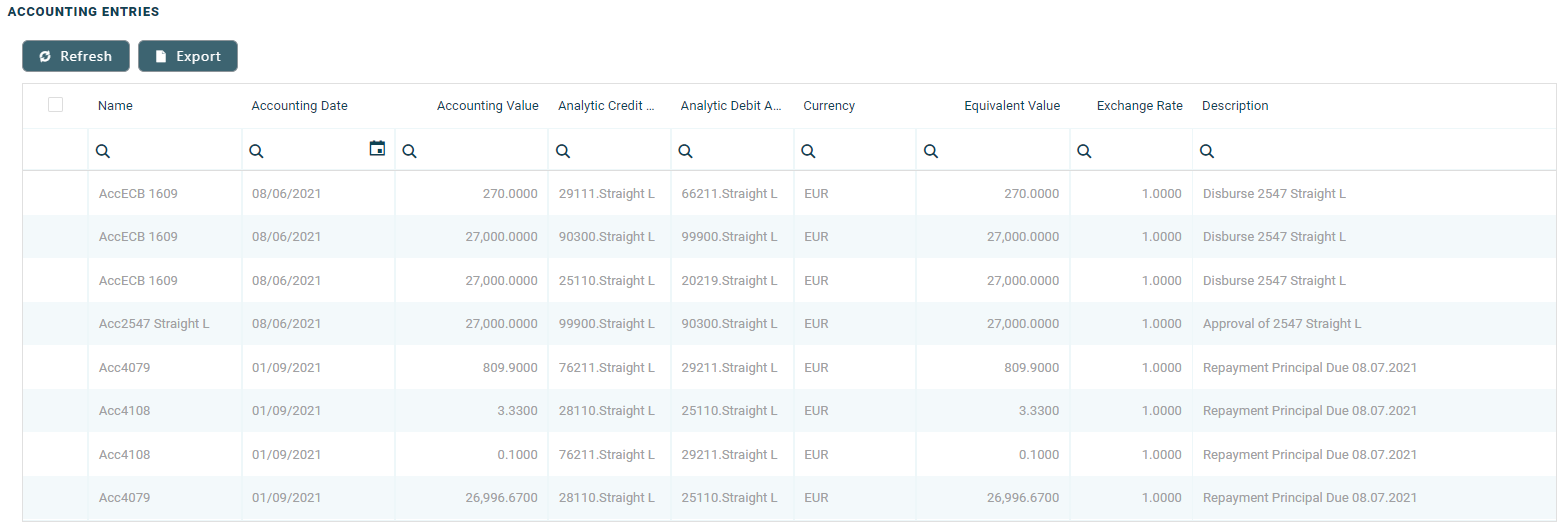Select the Acc4079 row with value 809.9000

click(124, 368)
